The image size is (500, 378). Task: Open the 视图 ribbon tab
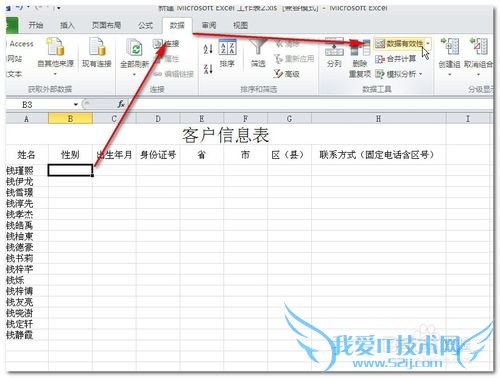click(x=240, y=25)
